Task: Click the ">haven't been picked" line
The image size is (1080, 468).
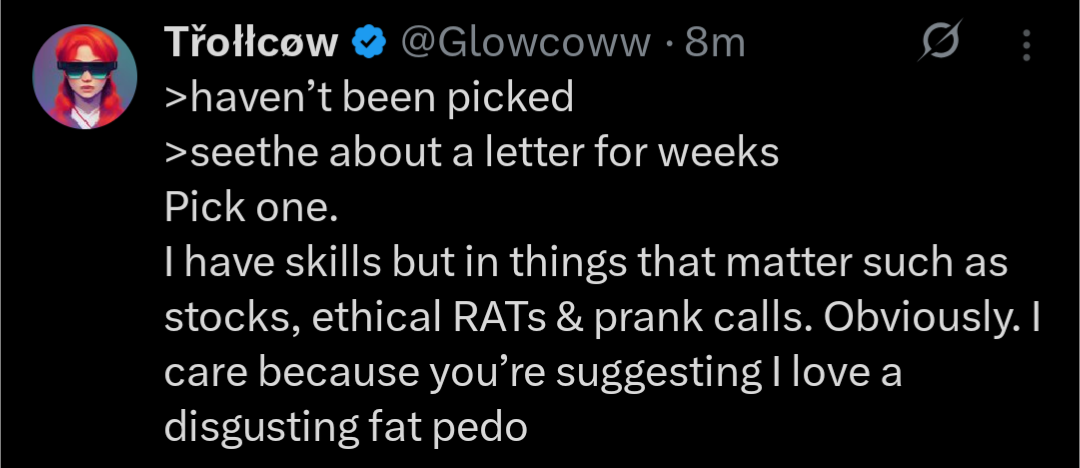Action: click(x=368, y=97)
